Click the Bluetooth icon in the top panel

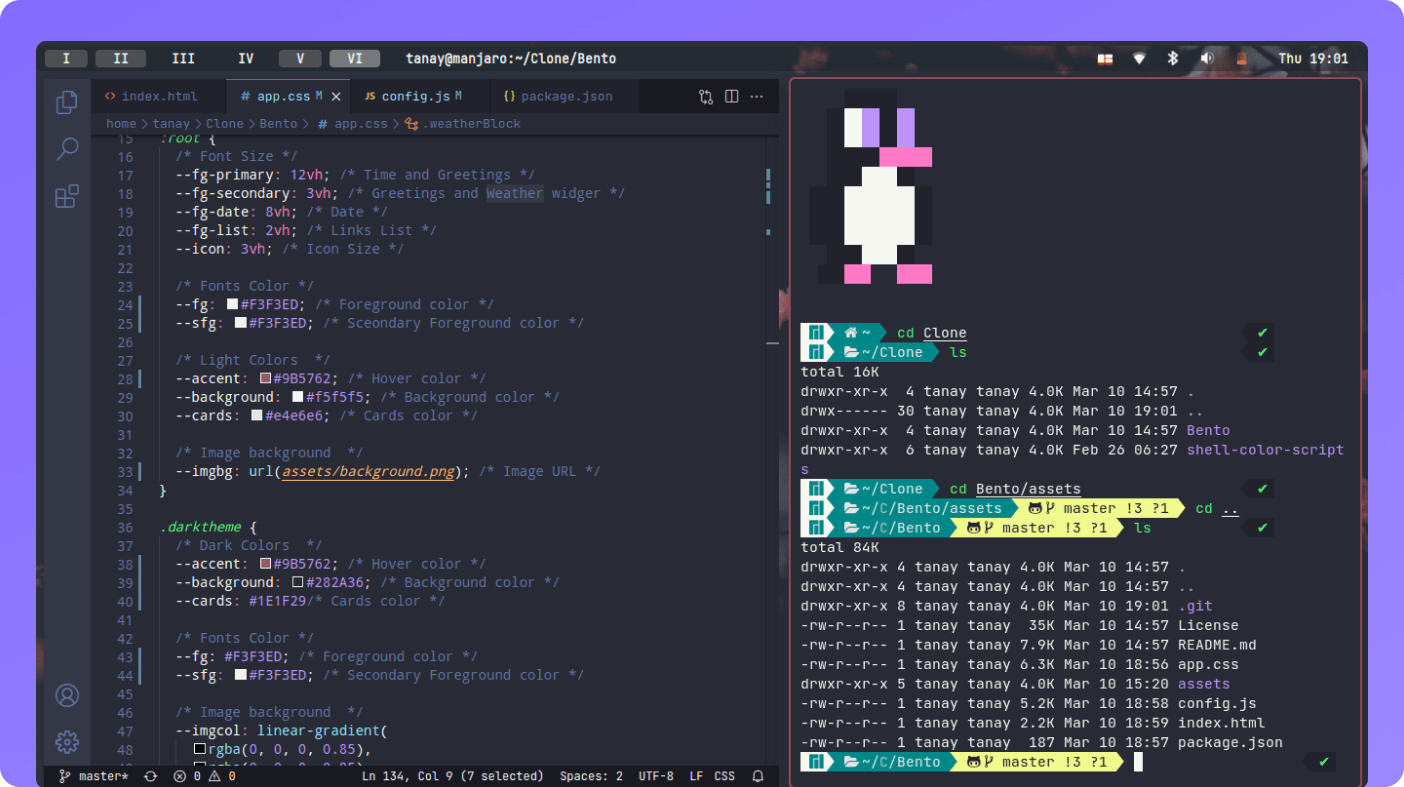(1173, 59)
